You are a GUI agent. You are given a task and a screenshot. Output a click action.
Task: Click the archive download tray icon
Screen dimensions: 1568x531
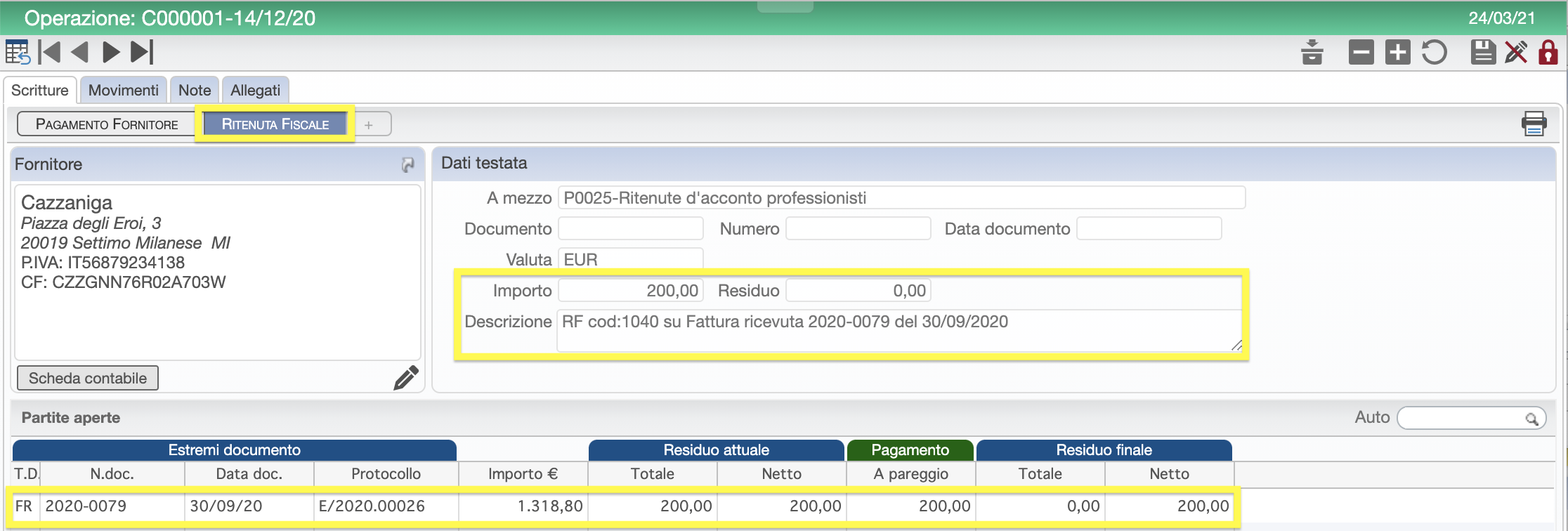[x=1312, y=52]
